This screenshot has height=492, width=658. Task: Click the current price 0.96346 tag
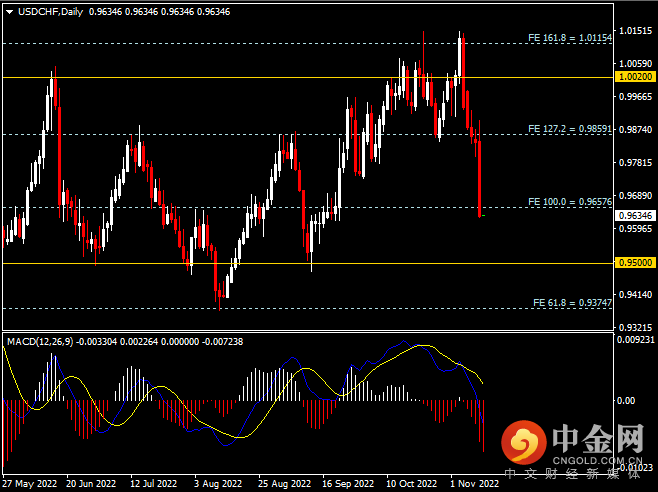pyautogui.click(x=635, y=216)
